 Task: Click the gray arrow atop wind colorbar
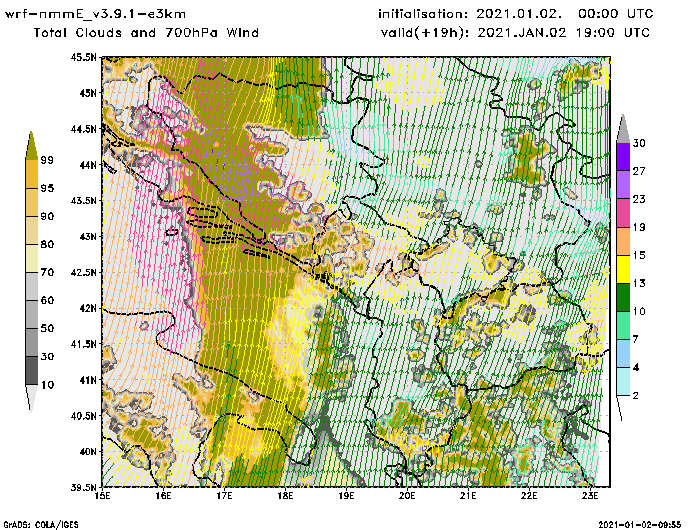[x=622, y=127]
